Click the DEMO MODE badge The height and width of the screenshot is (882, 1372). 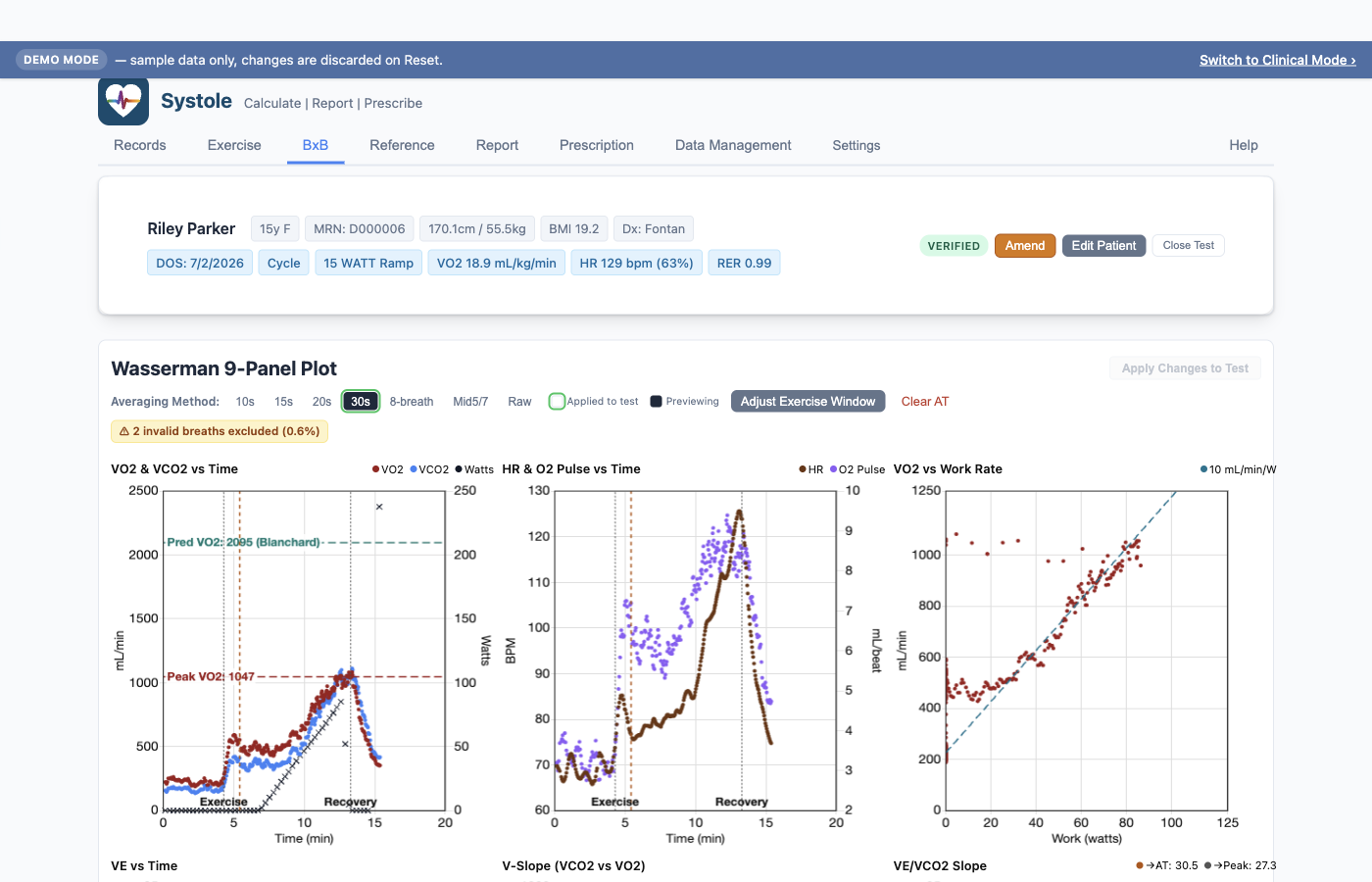click(x=61, y=60)
